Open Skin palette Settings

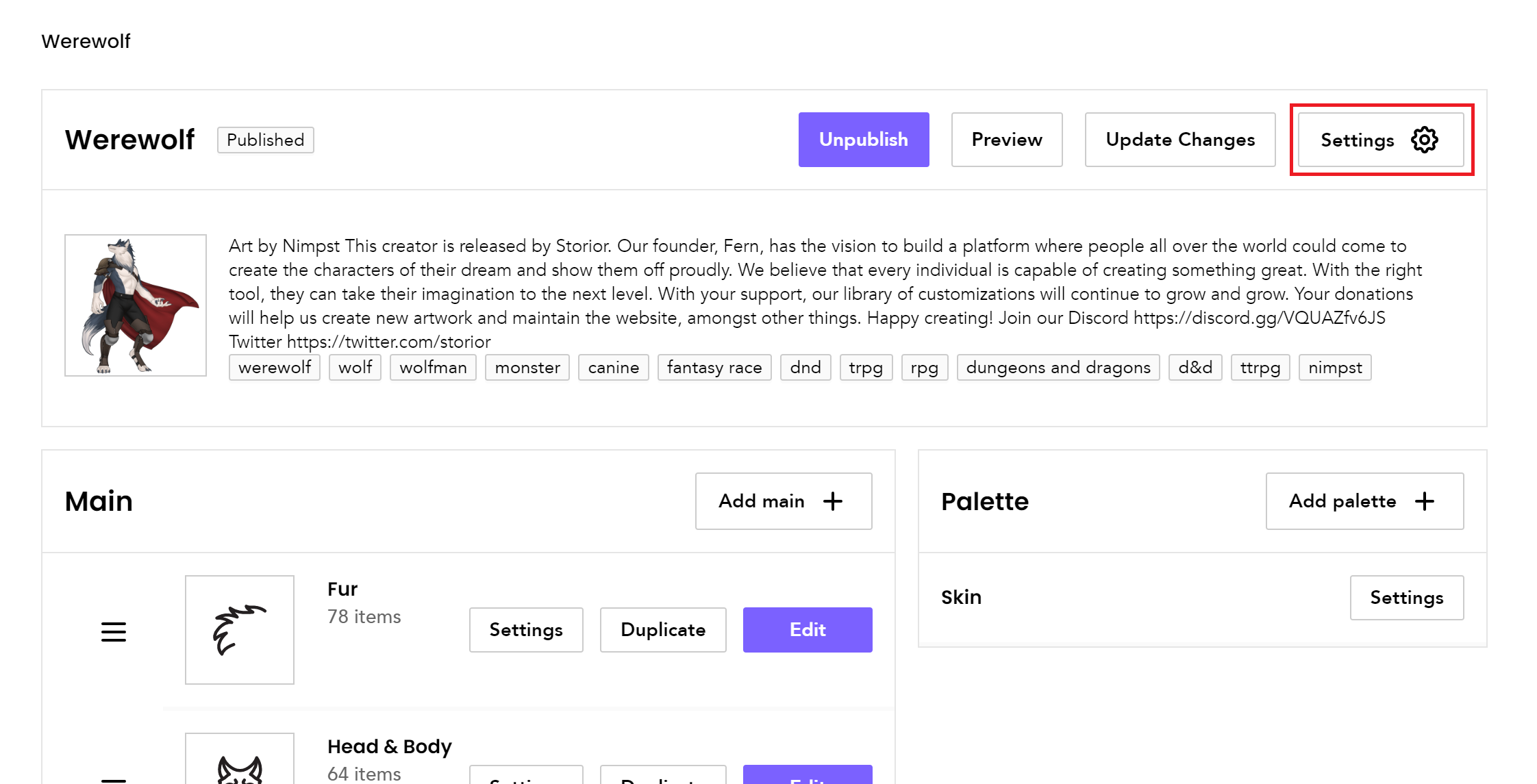pyautogui.click(x=1406, y=598)
